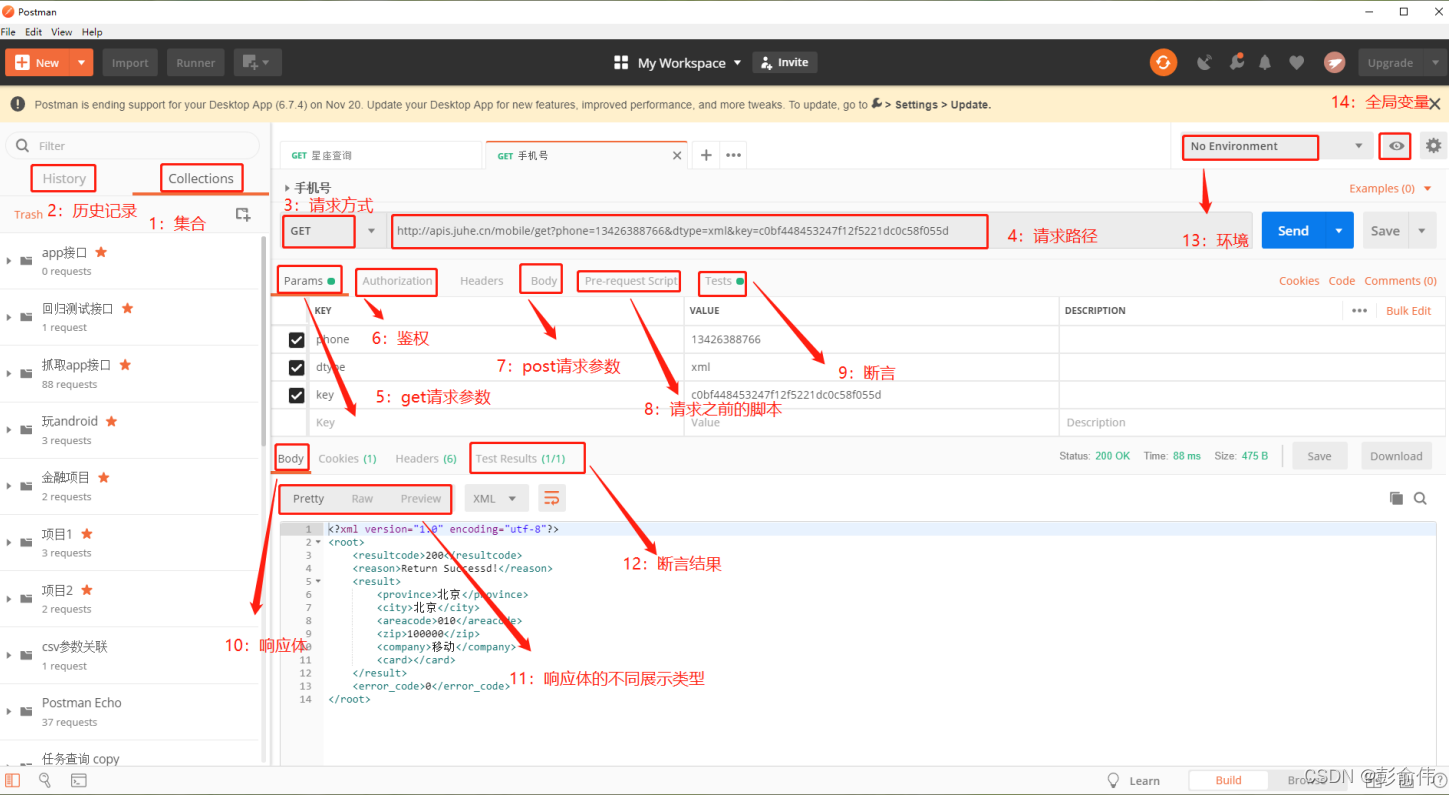Click the environment quick look eye icon
This screenshot has height=796, width=1450.
click(1396, 146)
